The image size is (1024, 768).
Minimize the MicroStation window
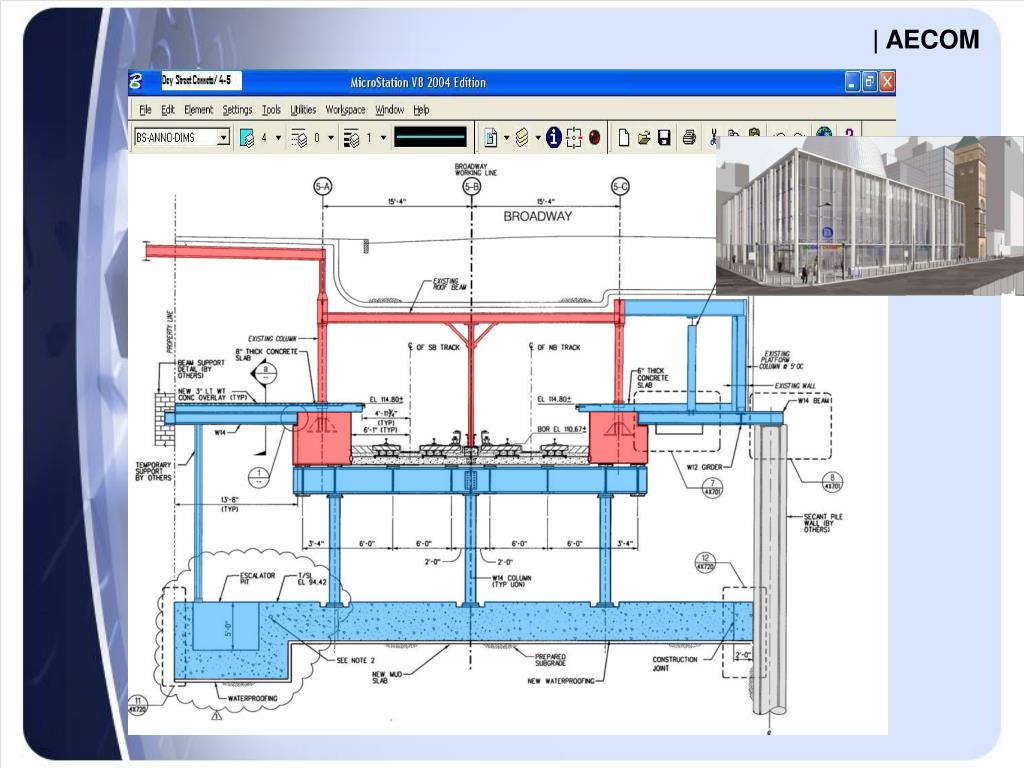click(852, 82)
